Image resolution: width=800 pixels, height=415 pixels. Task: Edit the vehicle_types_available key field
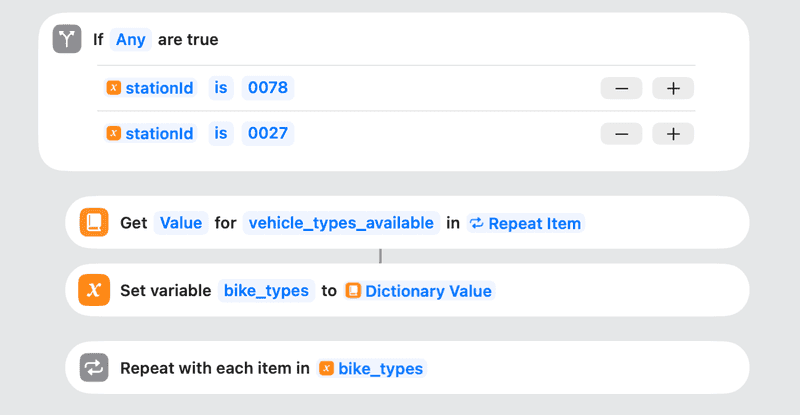click(341, 223)
